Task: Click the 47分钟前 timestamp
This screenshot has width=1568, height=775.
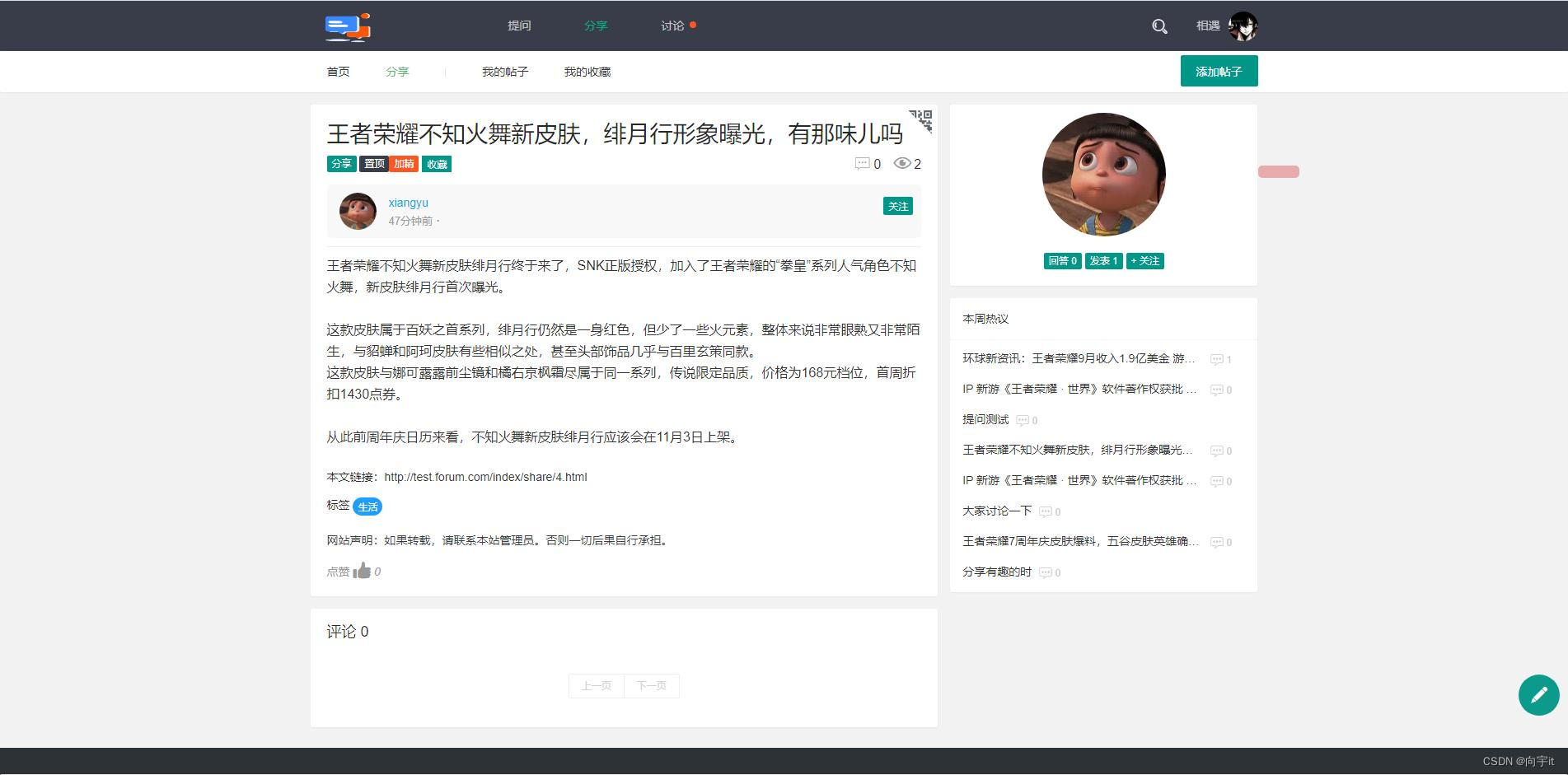Action: (410, 221)
